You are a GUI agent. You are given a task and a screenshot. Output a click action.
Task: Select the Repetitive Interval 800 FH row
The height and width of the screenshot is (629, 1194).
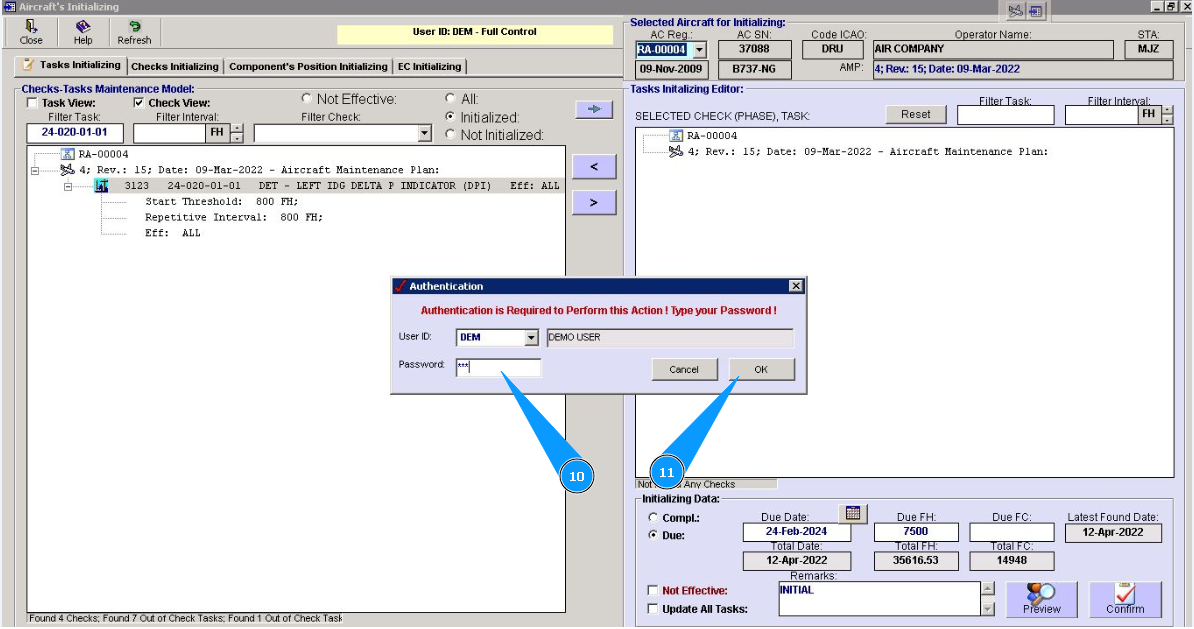coord(235,217)
